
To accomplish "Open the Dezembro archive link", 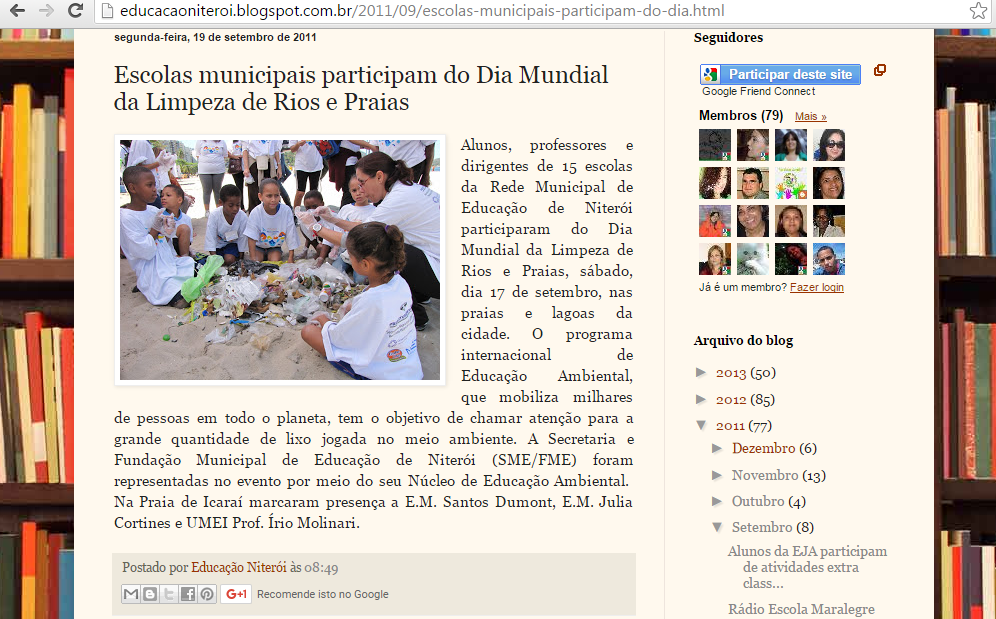I will point(764,449).
